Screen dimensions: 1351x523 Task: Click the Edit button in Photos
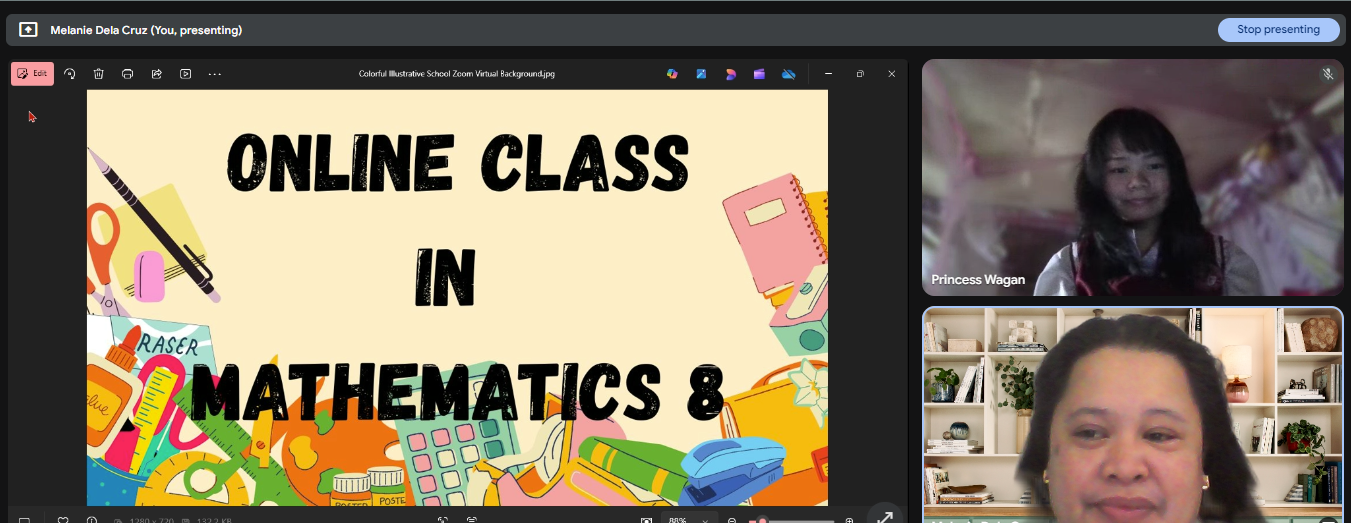coord(32,73)
